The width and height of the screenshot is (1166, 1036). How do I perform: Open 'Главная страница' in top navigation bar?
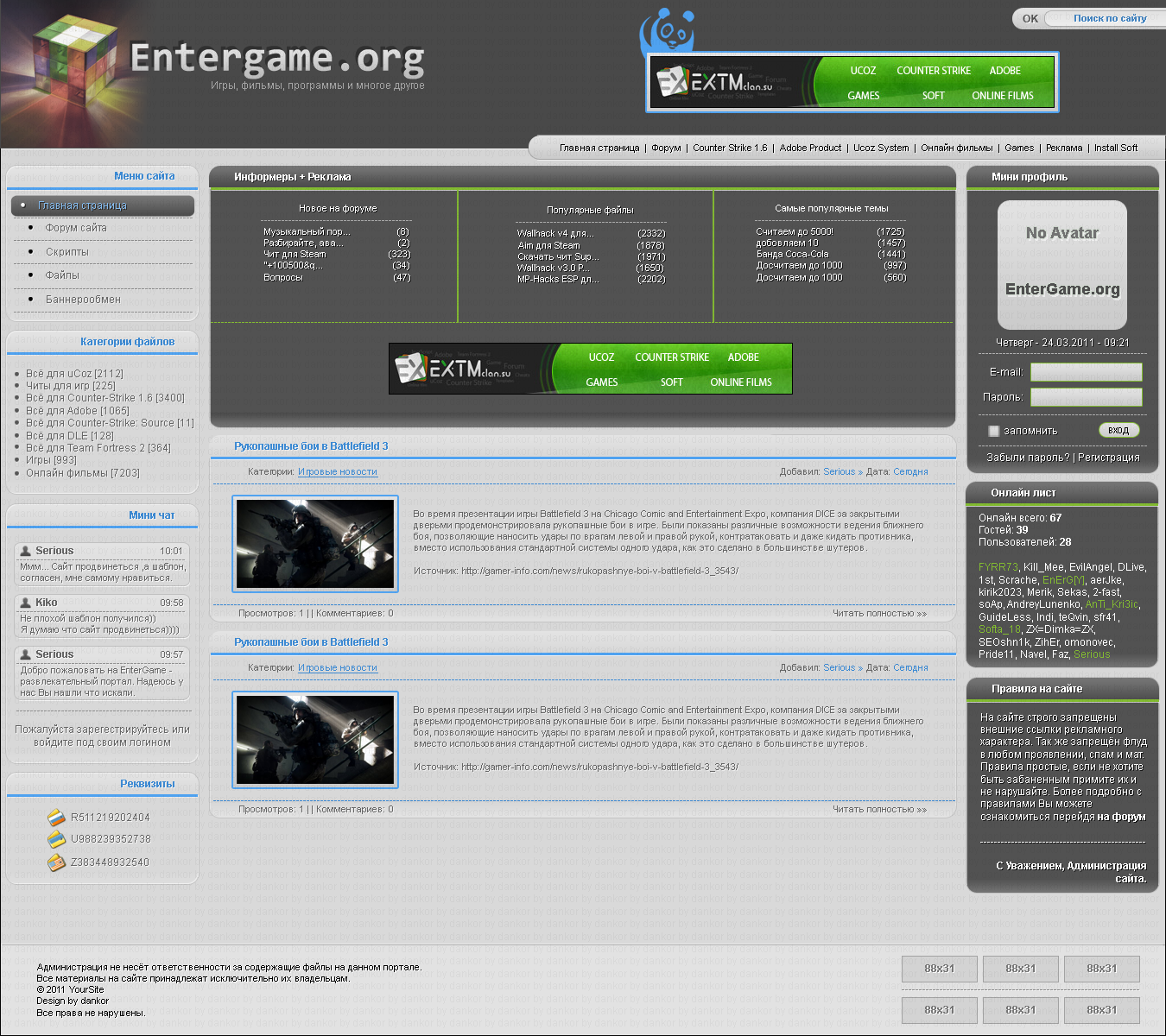pos(599,148)
